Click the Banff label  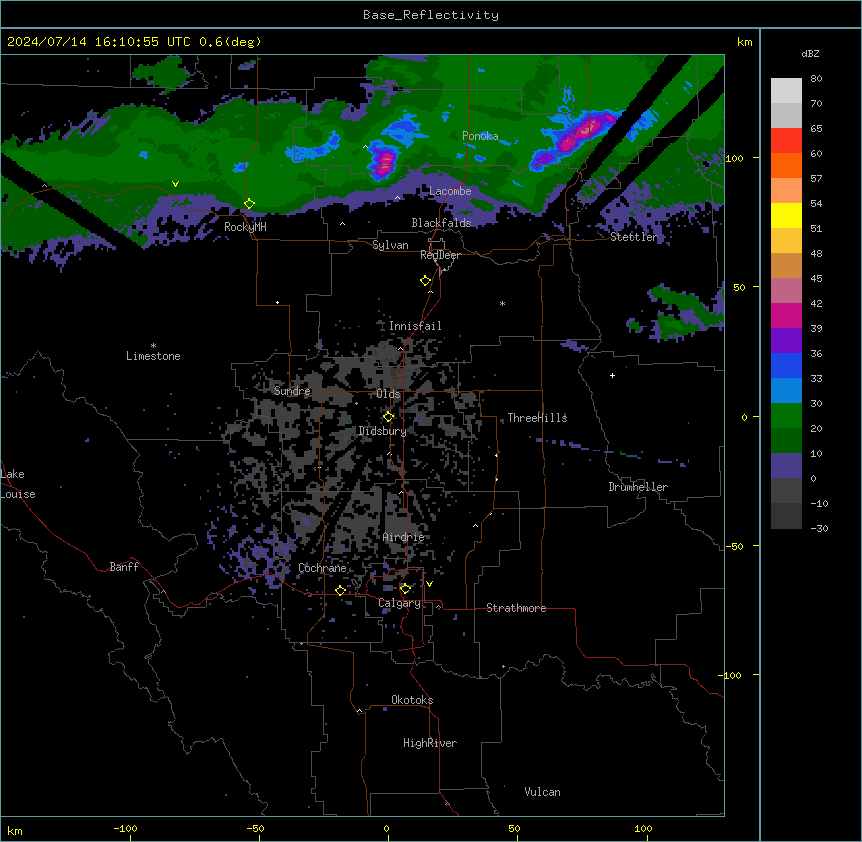pyautogui.click(x=124, y=567)
